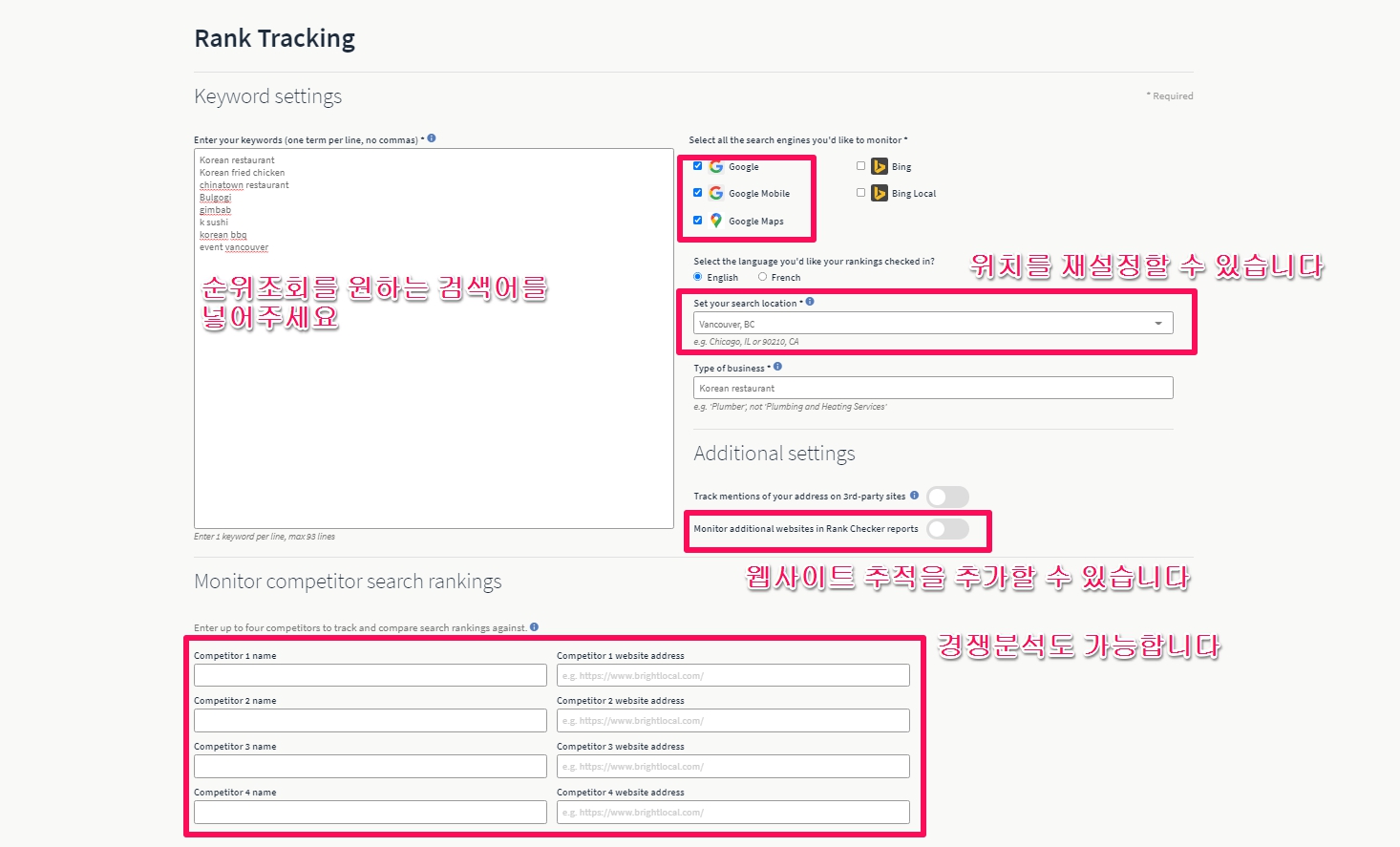This screenshot has width=1400, height=847.
Task: Uncheck the Google search engine checkbox
Action: (x=697, y=166)
